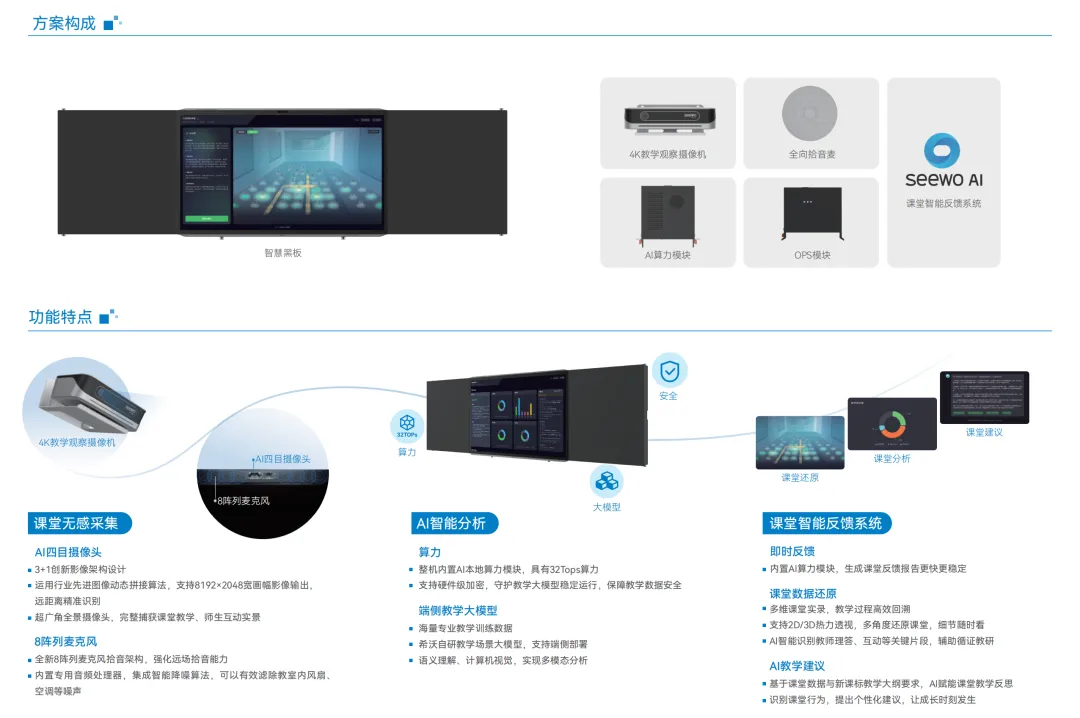The image size is (1080, 718).
Task: Click the 8阵列麦克风 callout in close-up circle
Action: coord(243,500)
